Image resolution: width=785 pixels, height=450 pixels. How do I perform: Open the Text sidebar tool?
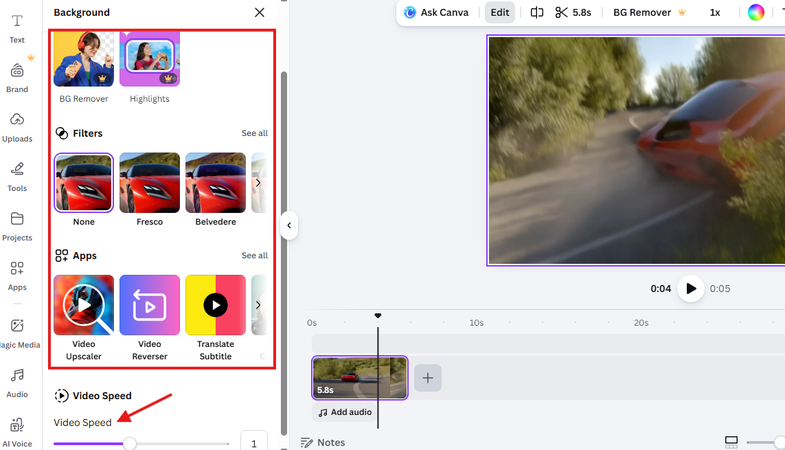pos(17,29)
